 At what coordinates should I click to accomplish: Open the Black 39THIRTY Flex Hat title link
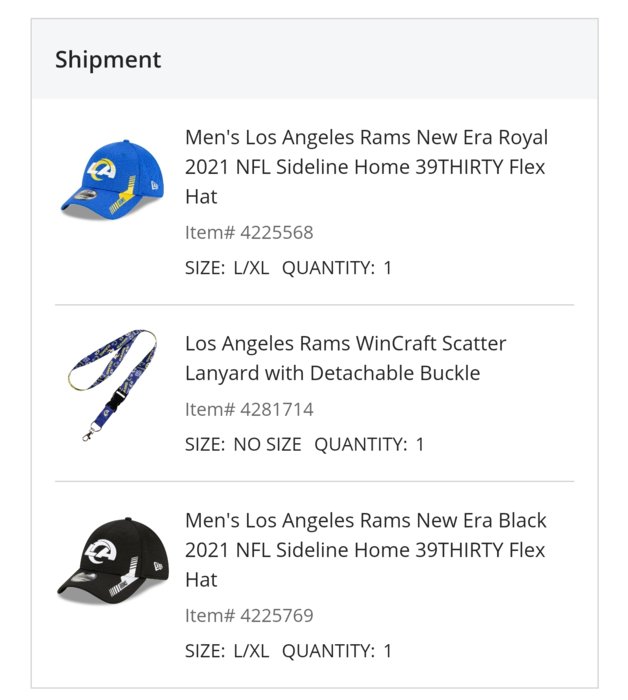point(366,550)
